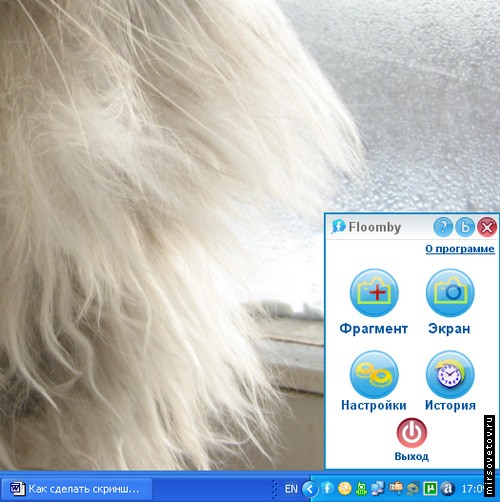Click the green robot tray icon
Screen dimensions: 500x502
(x=361, y=489)
